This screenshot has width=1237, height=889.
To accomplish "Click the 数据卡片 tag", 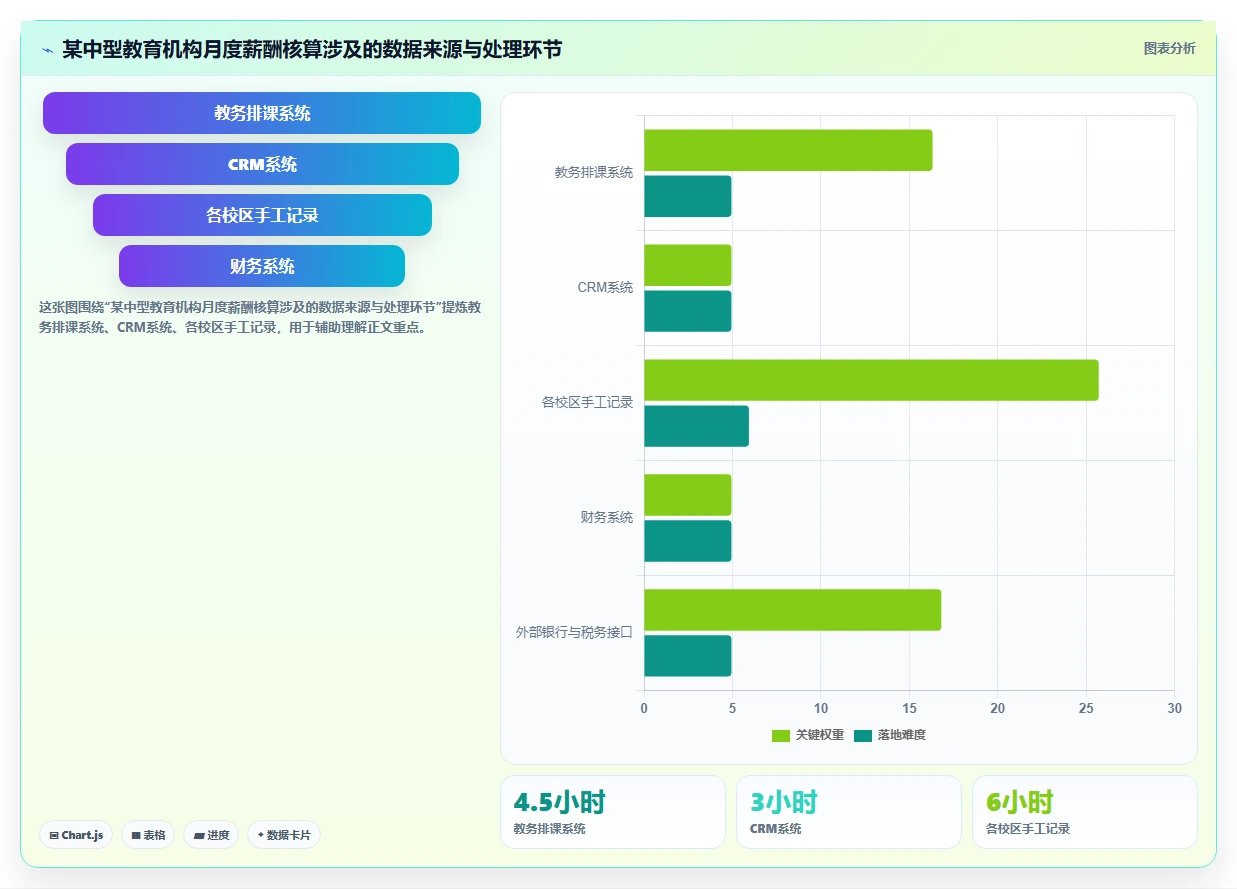I will pyautogui.click(x=284, y=835).
